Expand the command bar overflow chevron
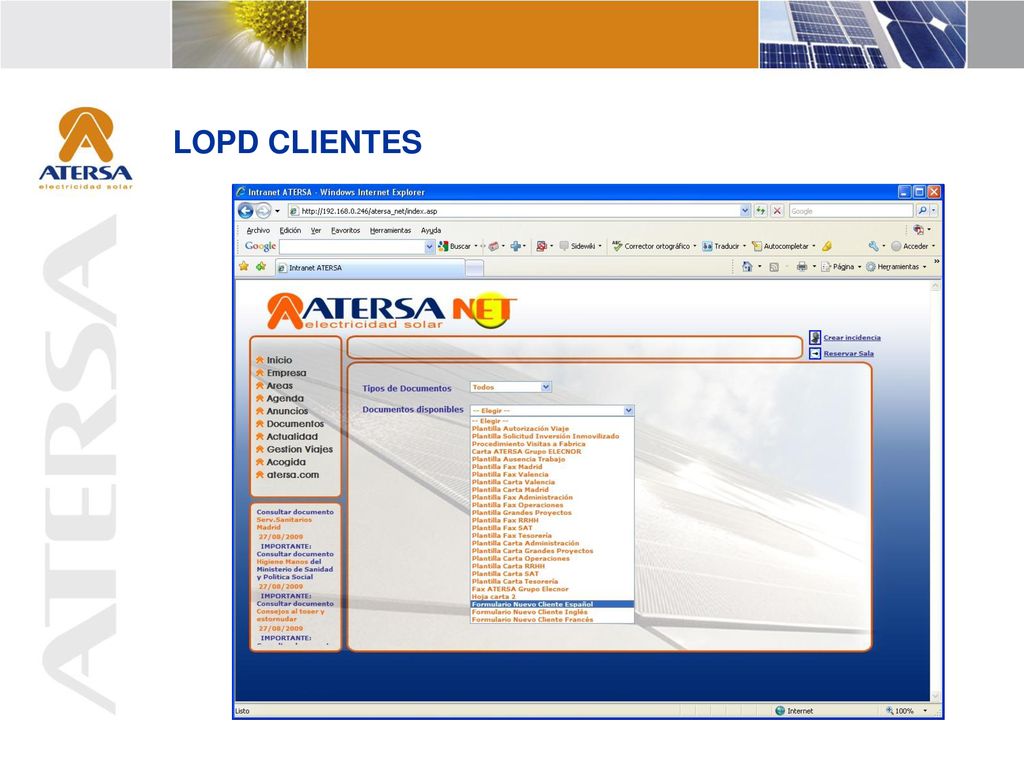Screen dimensions: 1024x768 pos(937,262)
